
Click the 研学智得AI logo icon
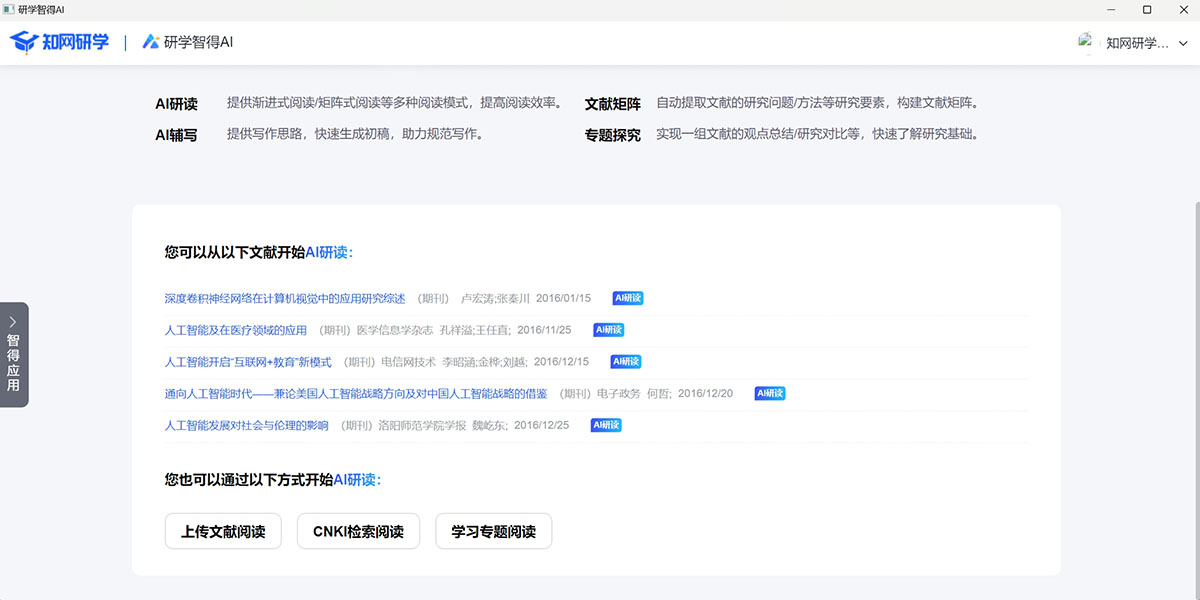151,42
